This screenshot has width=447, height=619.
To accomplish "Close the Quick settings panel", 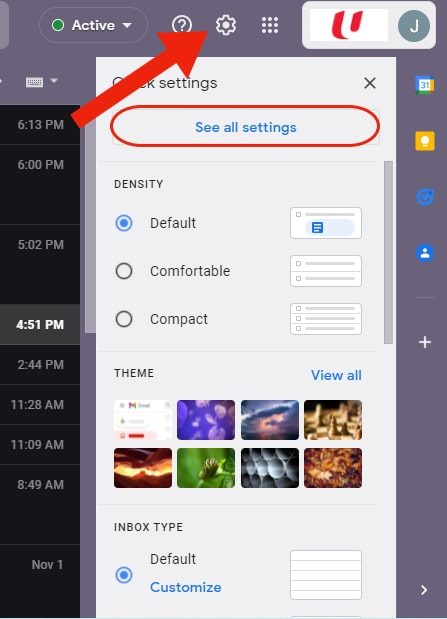I will point(370,83).
